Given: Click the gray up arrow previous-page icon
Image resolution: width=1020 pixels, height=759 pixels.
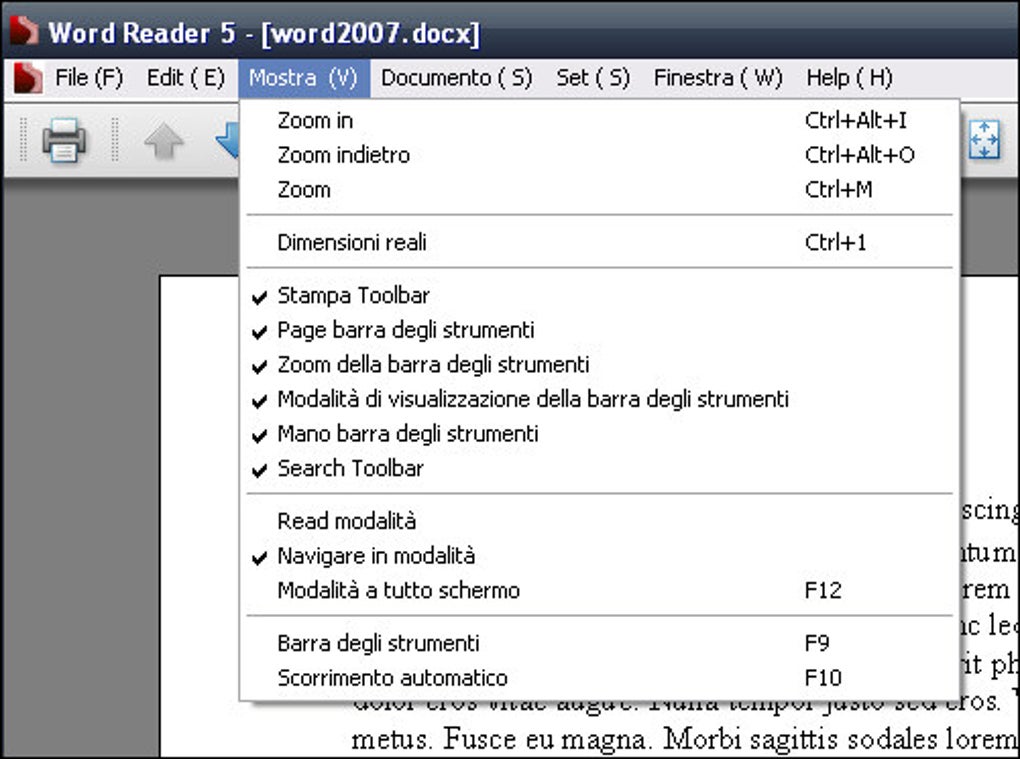Looking at the screenshot, I should (x=164, y=141).
